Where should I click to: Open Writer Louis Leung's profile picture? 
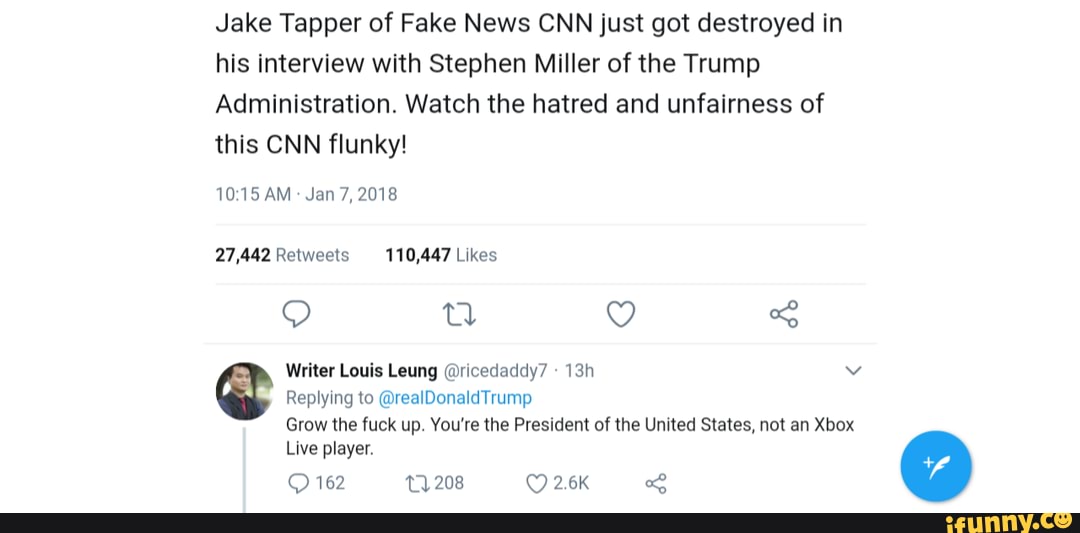pos(244,391)
